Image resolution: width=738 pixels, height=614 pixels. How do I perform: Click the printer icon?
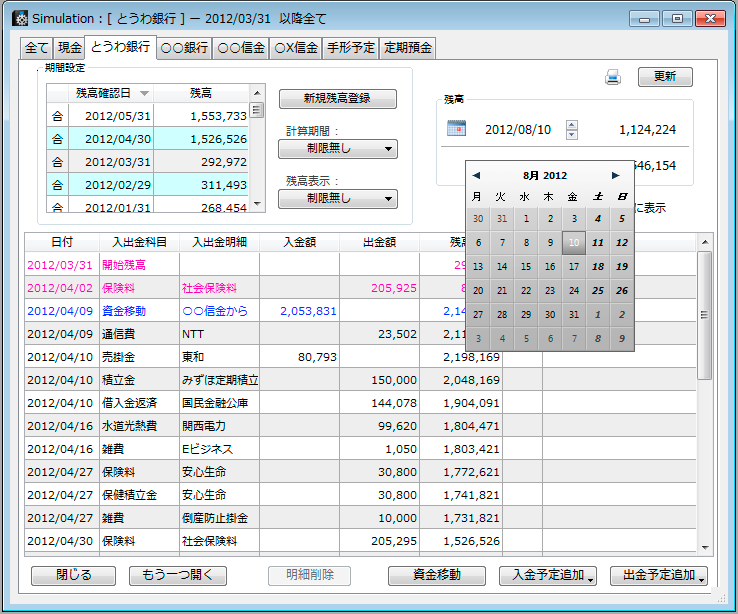613,77
